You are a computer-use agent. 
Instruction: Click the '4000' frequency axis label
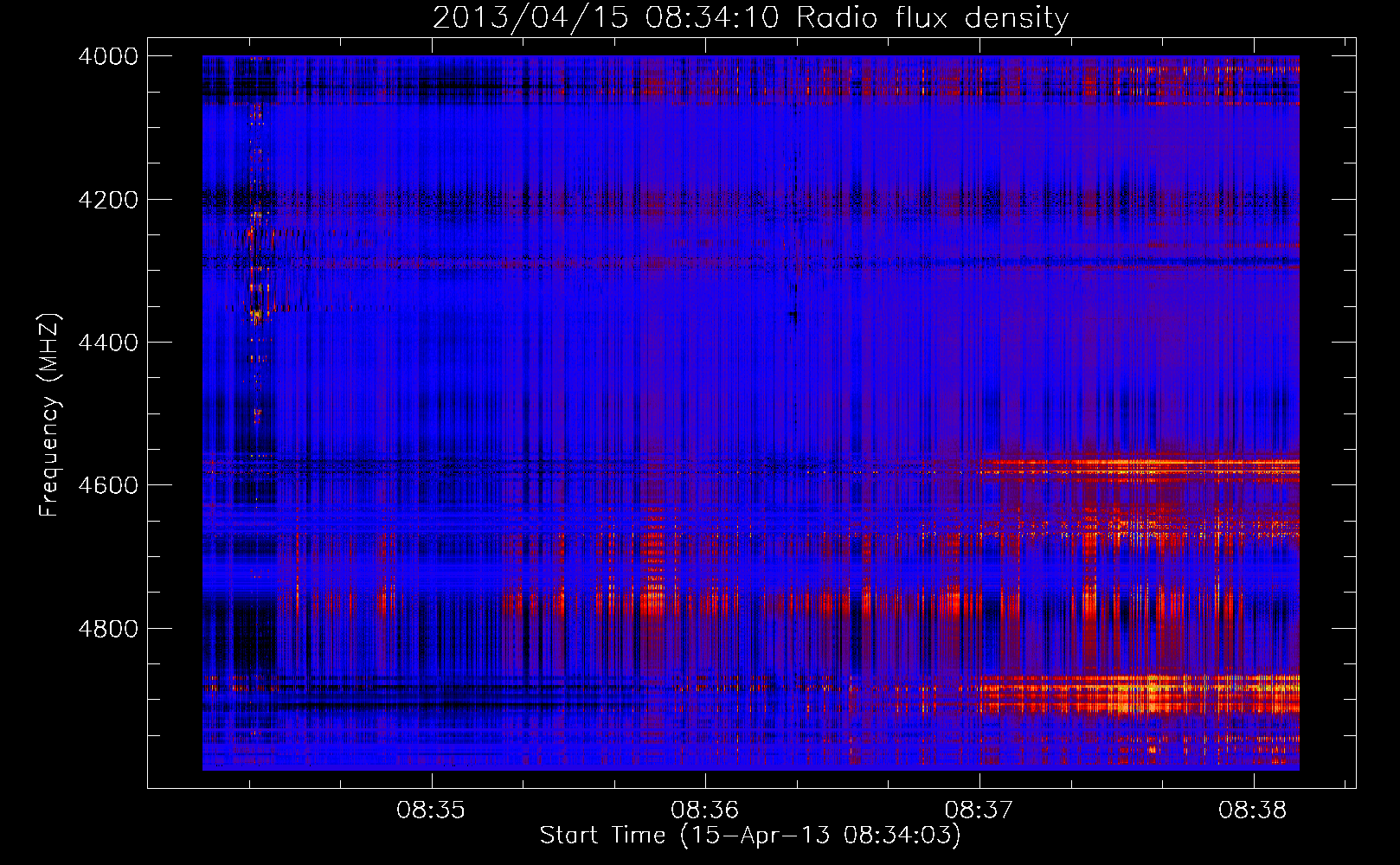108,56
